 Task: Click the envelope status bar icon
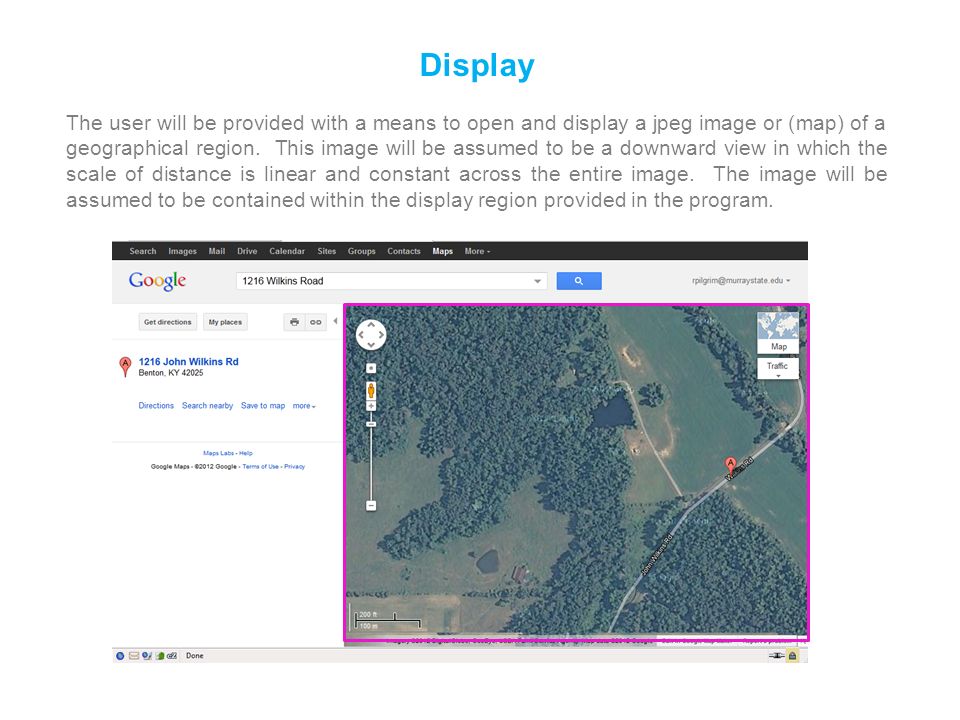click(x=133, y=656)
